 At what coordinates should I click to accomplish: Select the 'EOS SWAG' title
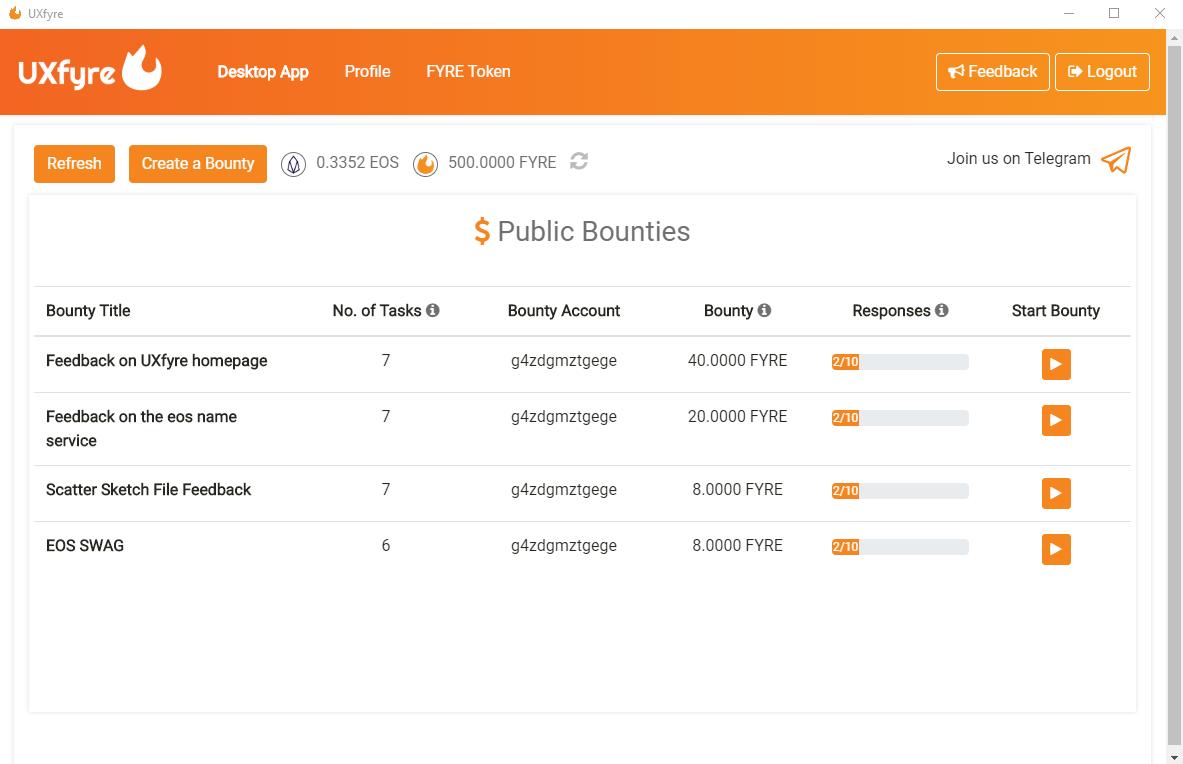click(84, 545)
